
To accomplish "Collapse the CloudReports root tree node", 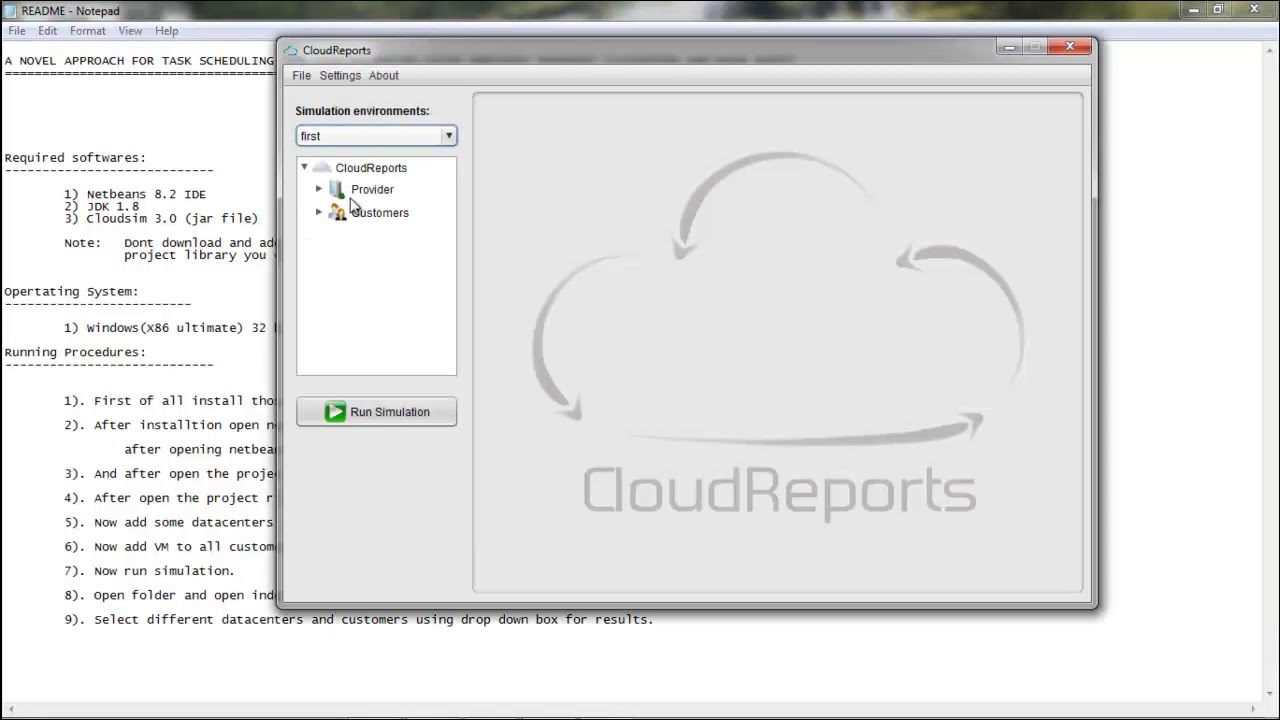I will pos(304,168).
